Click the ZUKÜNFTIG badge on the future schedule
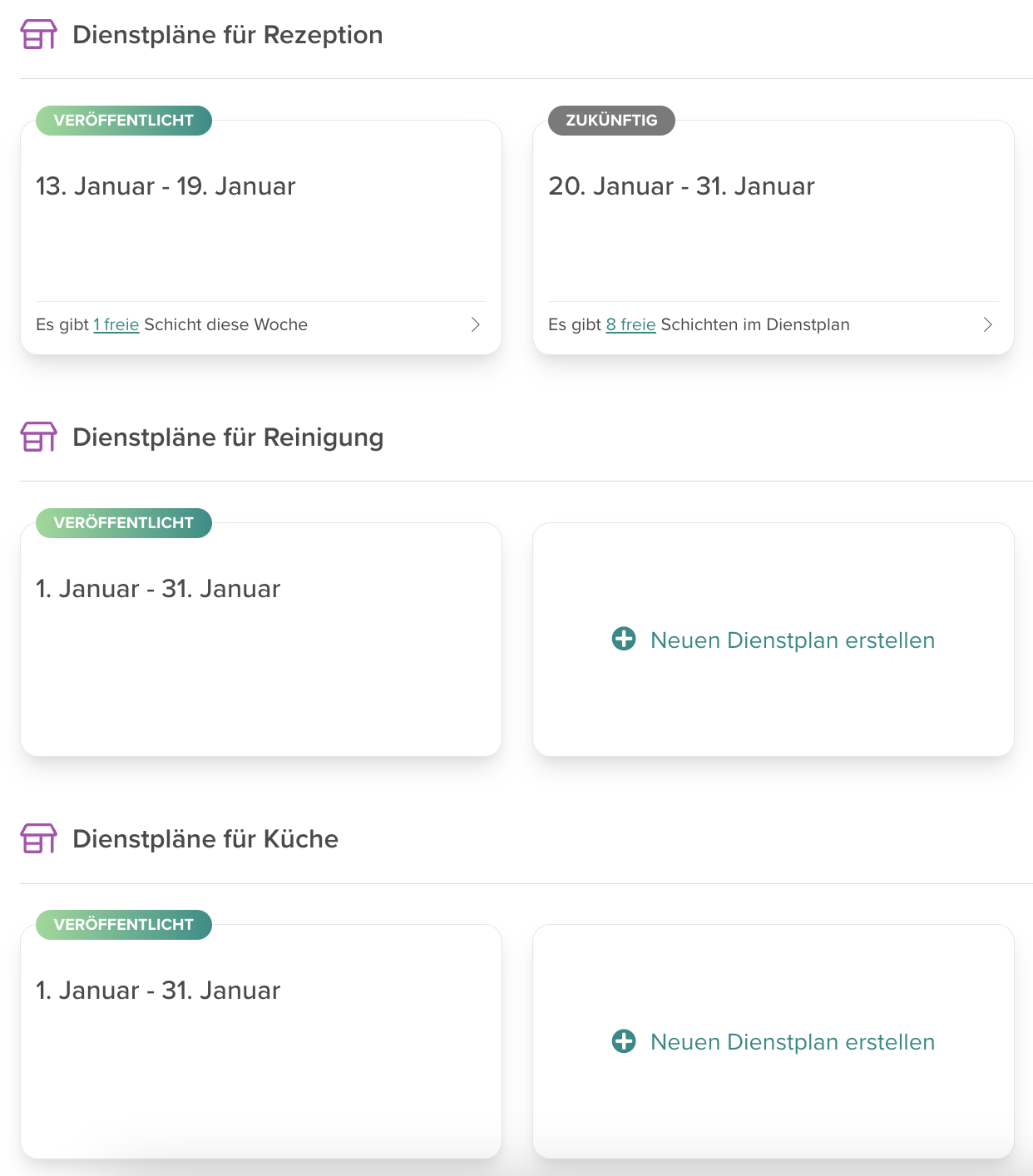The height and width of the screenshot is (1176, 1033). pos(610,120)
